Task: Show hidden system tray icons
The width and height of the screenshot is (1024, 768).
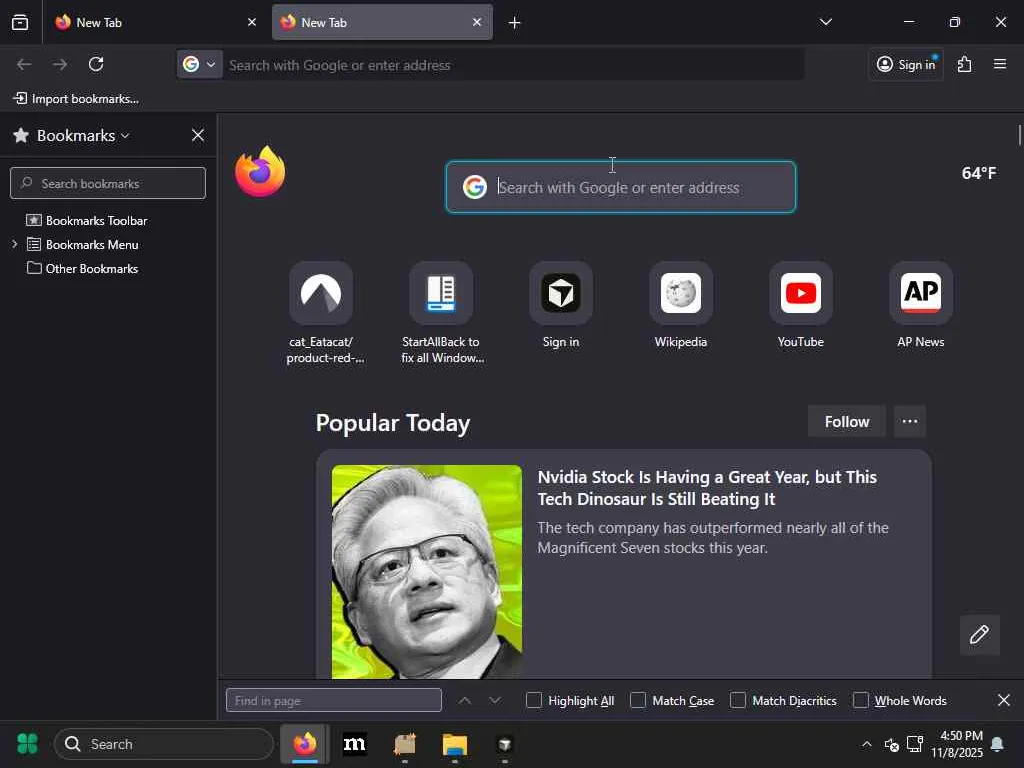Action: pos(867,744)
